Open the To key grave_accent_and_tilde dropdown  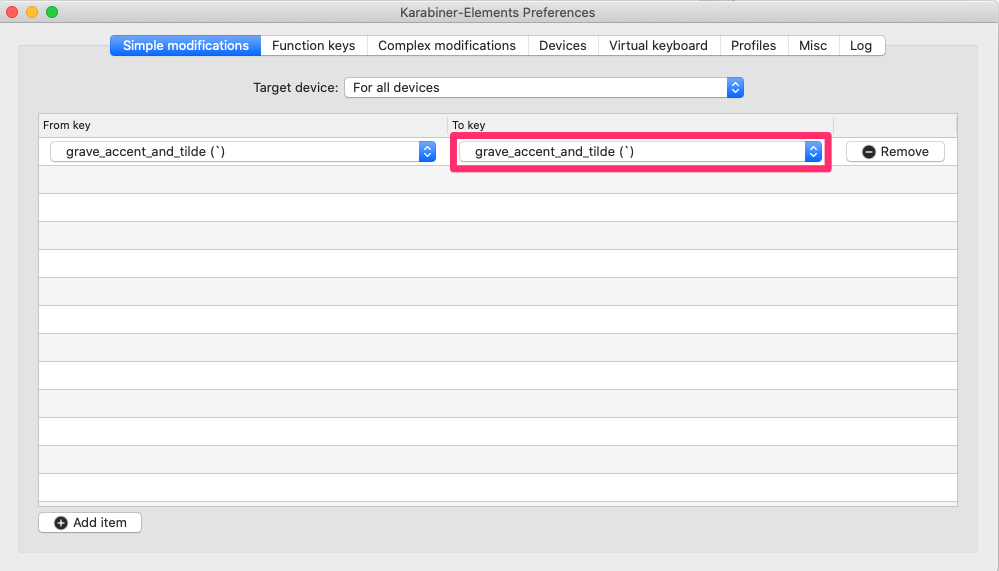coord(640,152)
